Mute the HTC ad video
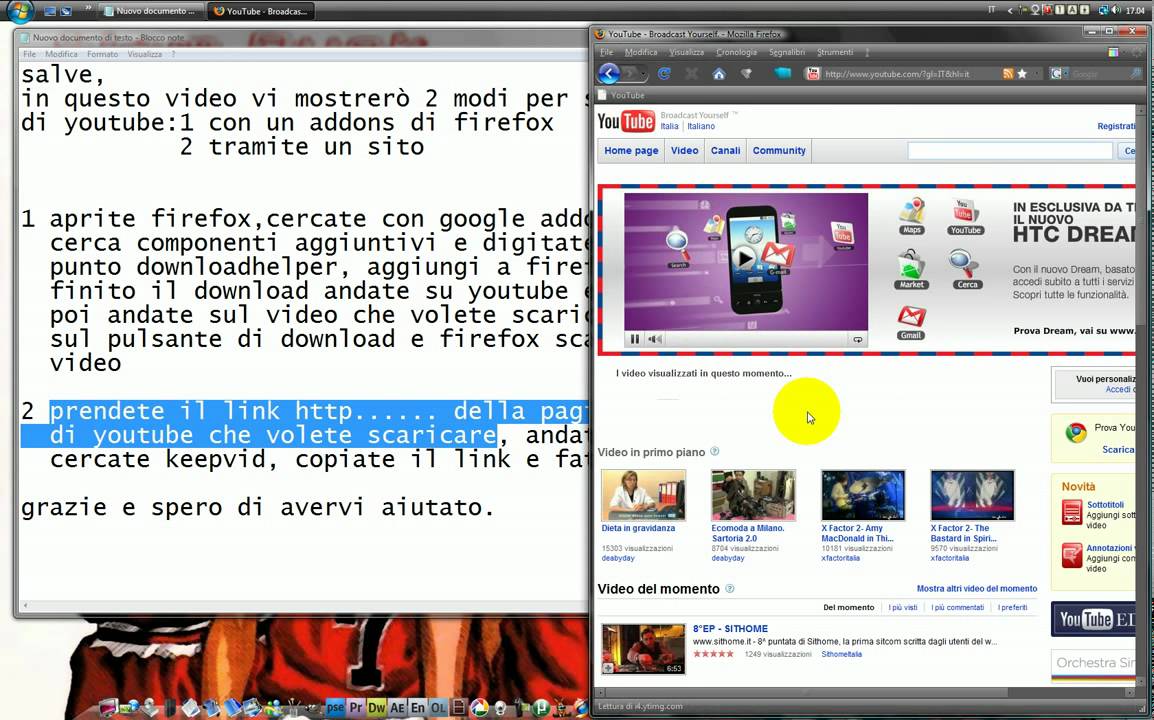Screen dimensions: 1154x720 [654, 339]
